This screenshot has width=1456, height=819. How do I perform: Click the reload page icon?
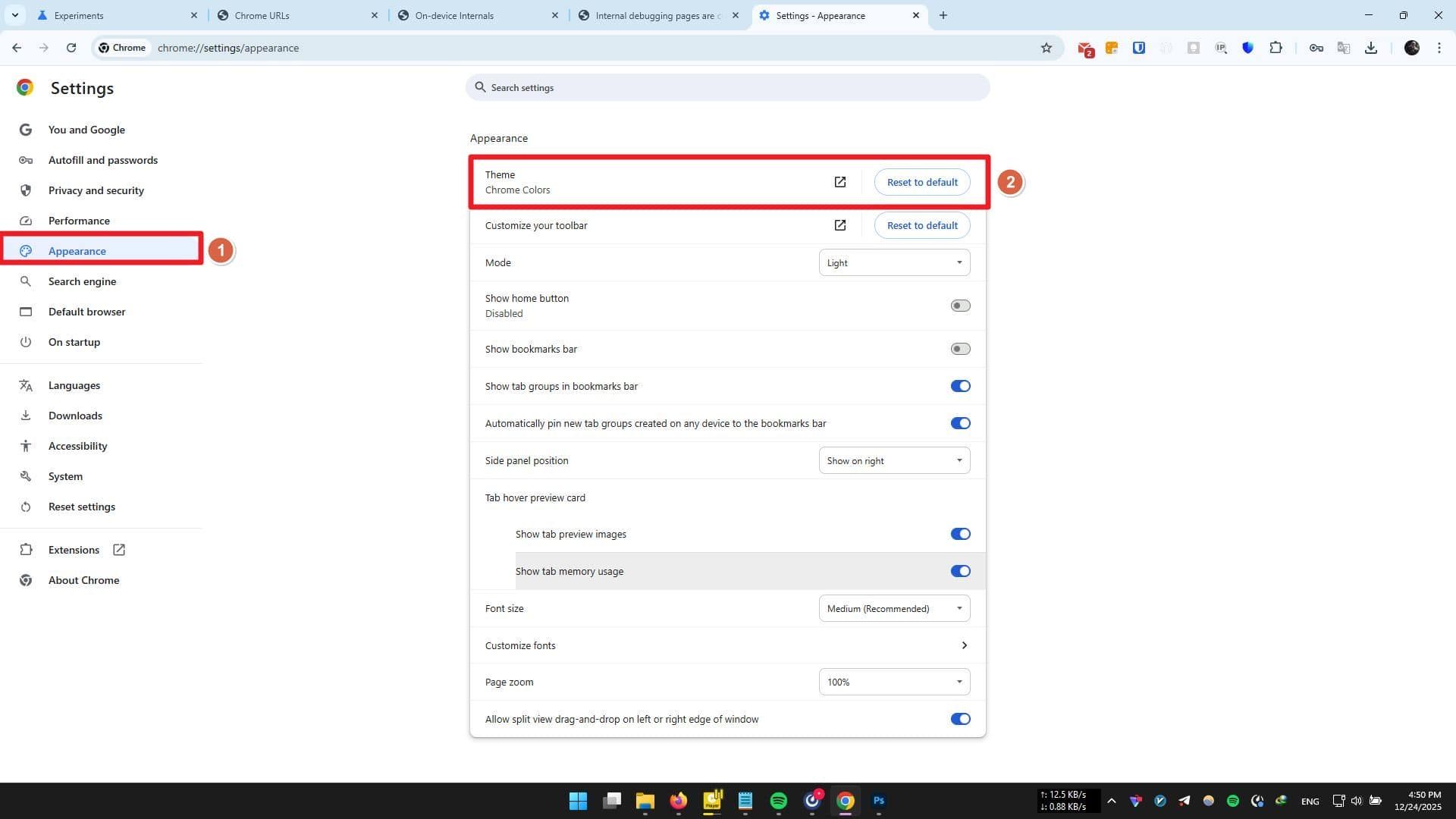tap(71, 48)
